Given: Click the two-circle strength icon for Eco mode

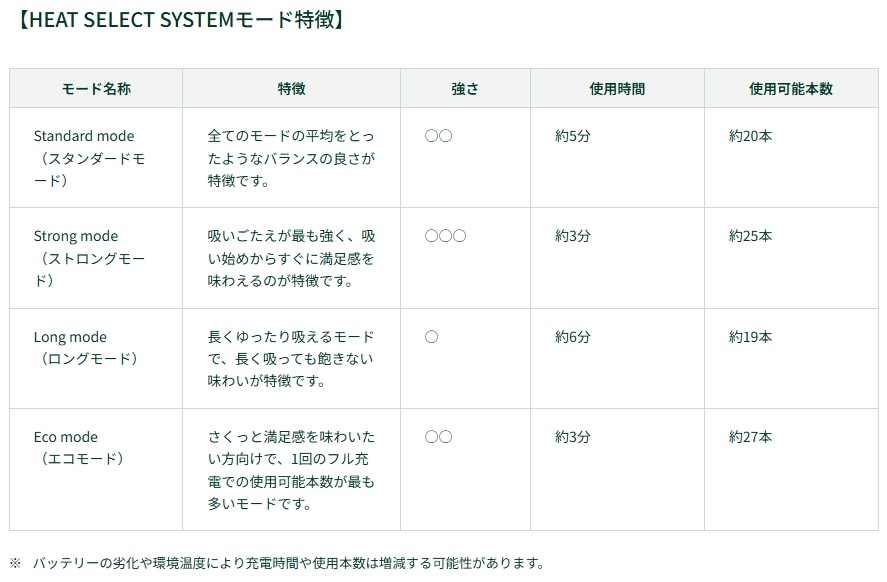Looking at the screenshot, I should click(438, 437).
